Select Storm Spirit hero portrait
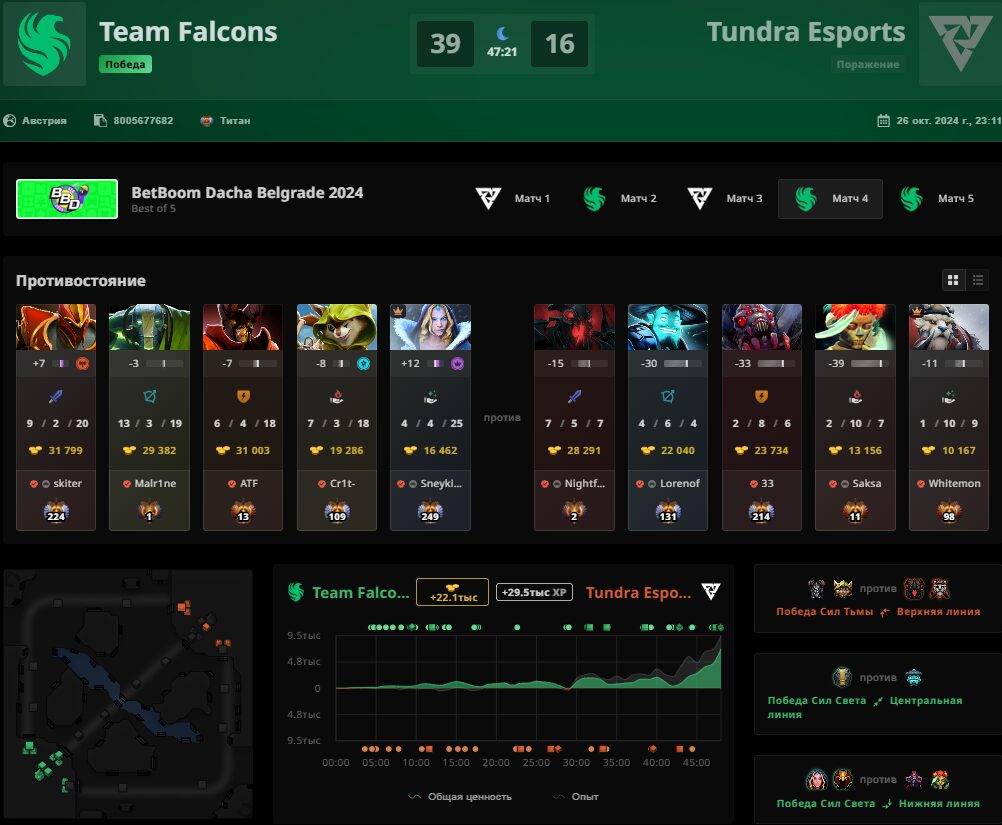1002x825 pixels. pyautogui.click(x=668, y=327)
